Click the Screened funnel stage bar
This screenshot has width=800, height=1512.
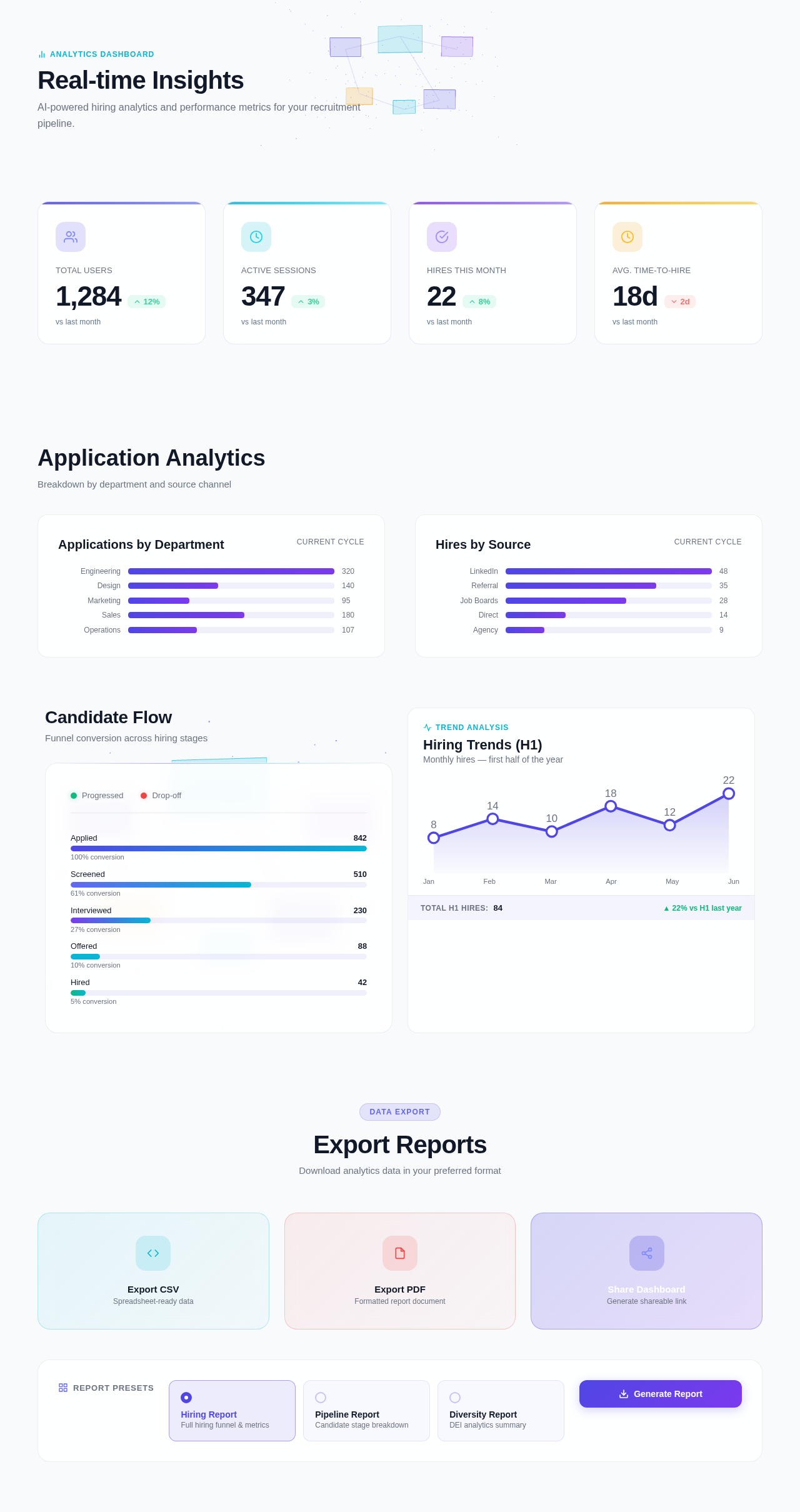(219, 884)
